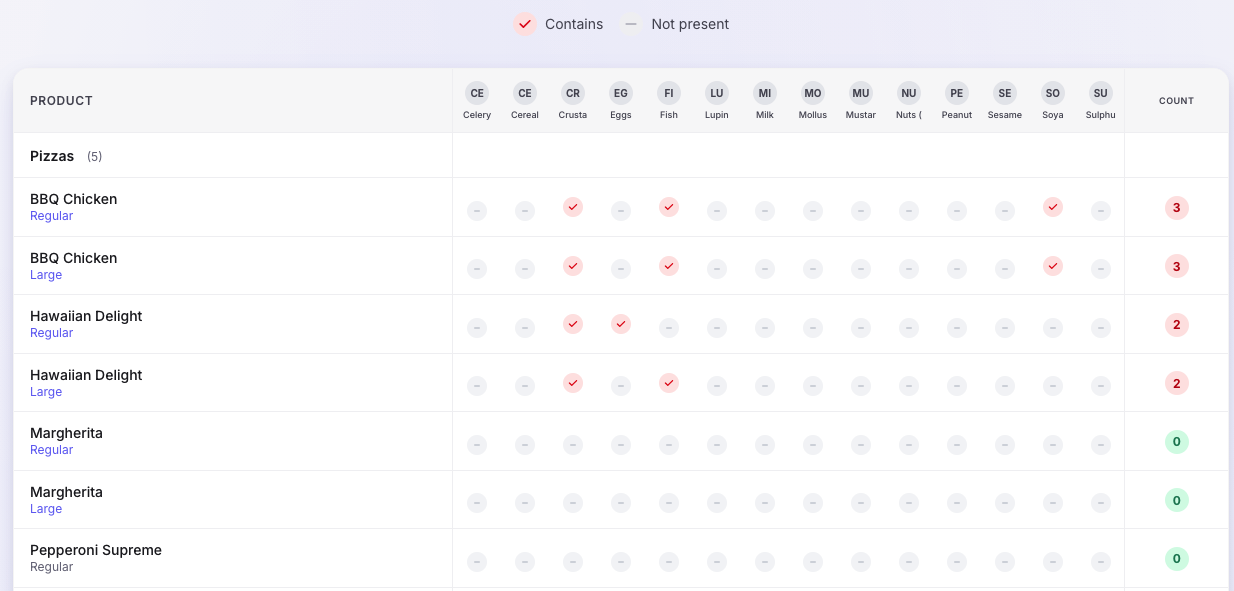Click the COUNT column header
This screenshot has height=591, width=1234.
(x=1176, y=100)
